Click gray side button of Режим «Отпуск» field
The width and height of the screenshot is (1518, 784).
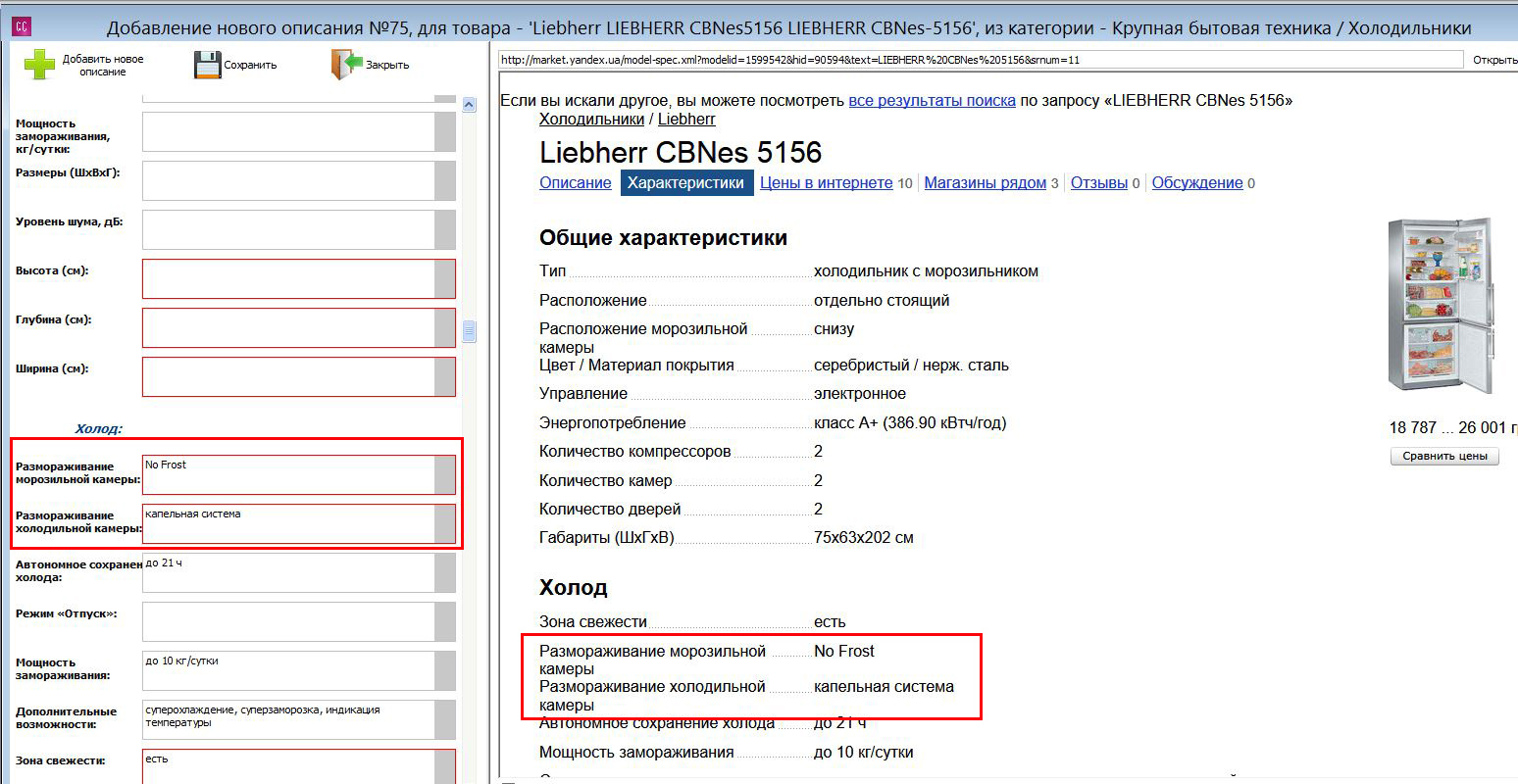click(x=445, y=621)
